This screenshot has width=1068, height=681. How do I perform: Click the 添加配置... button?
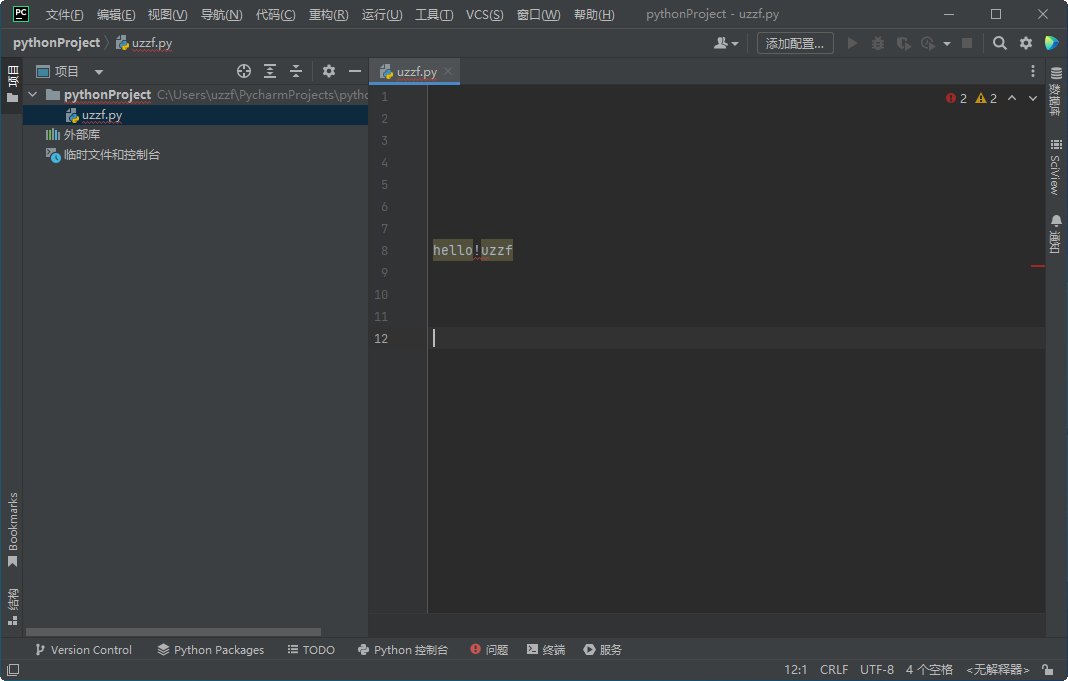(795, 43)
